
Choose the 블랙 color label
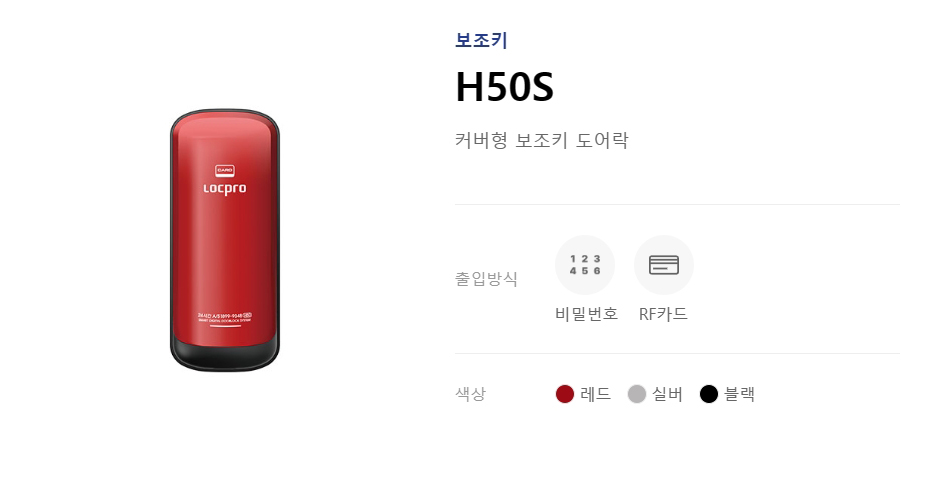(x=740, y=394)
